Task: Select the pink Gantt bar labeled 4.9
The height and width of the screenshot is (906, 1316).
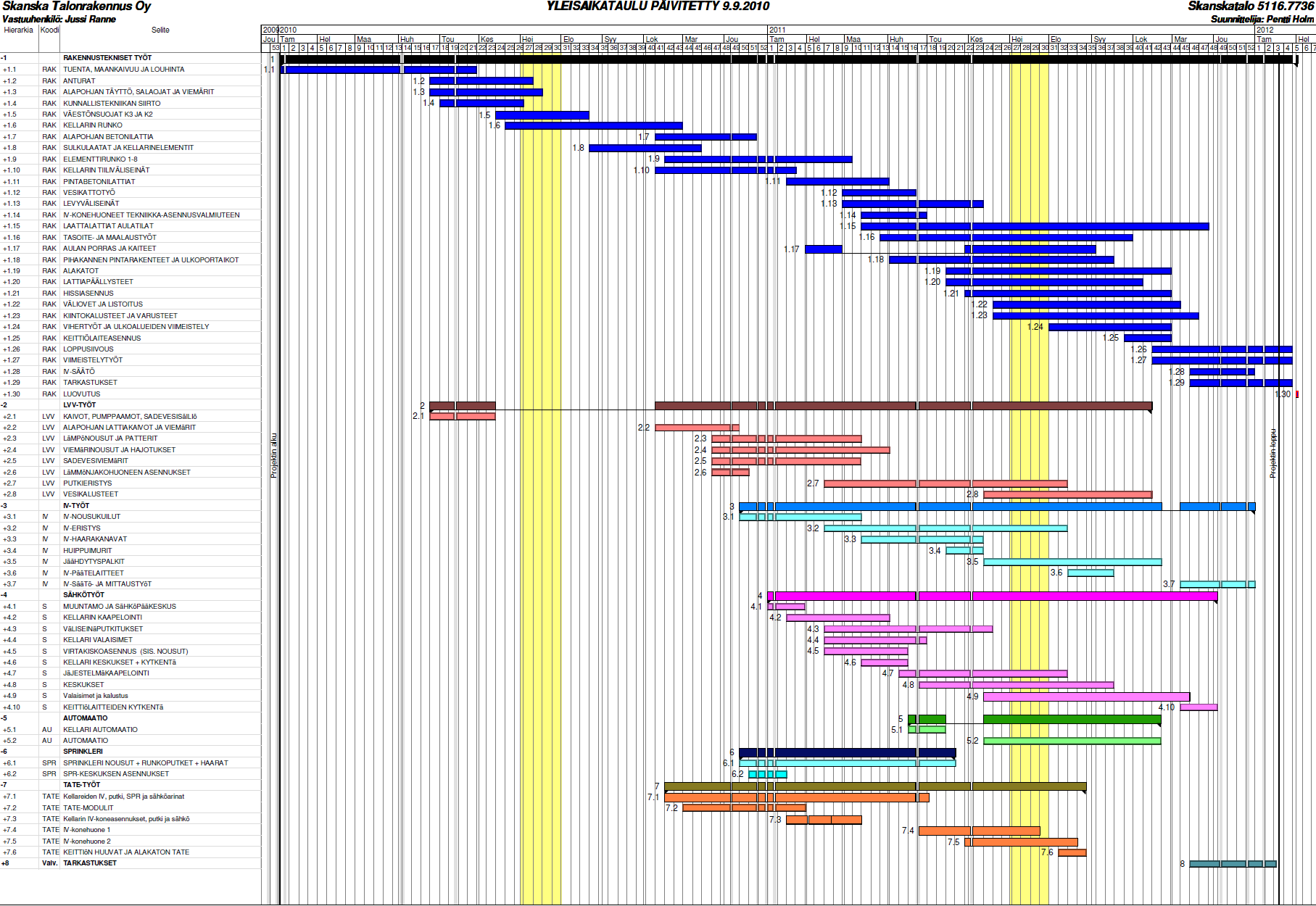Action: (x=1087, y=697)
